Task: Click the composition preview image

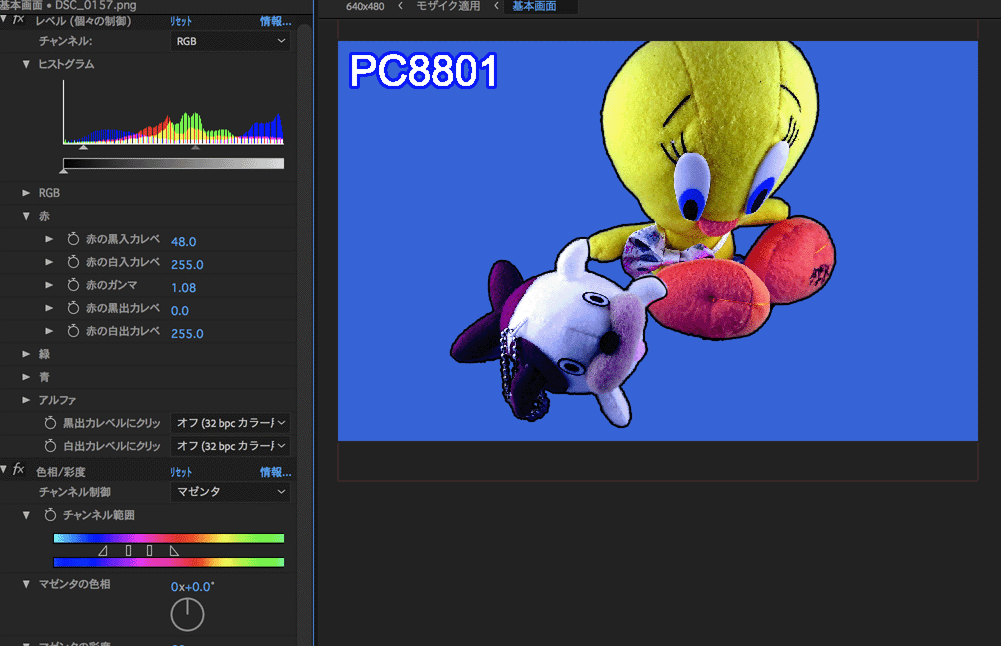Action: tap(658, 241)
